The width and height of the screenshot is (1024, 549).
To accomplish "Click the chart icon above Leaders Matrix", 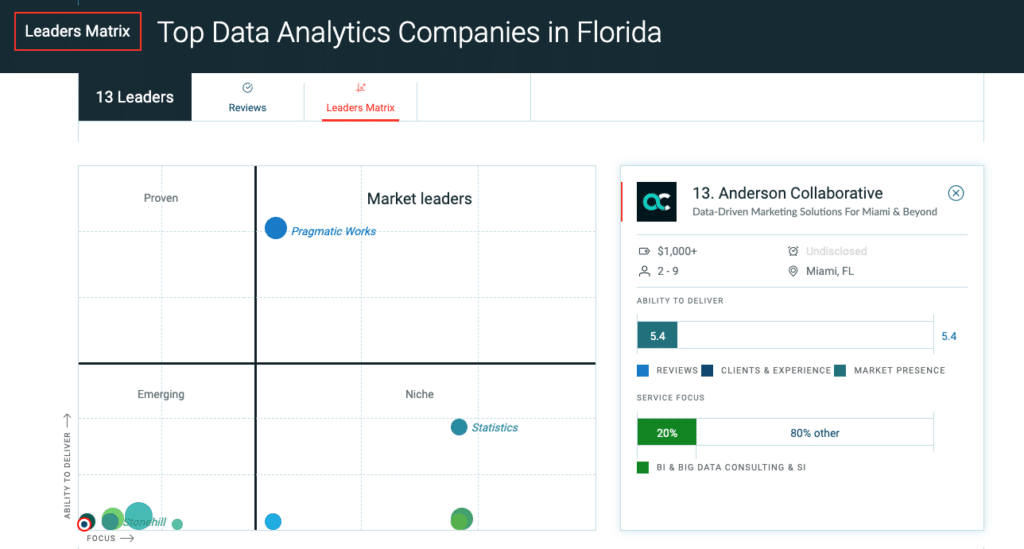I will click(x=360, y=87).
